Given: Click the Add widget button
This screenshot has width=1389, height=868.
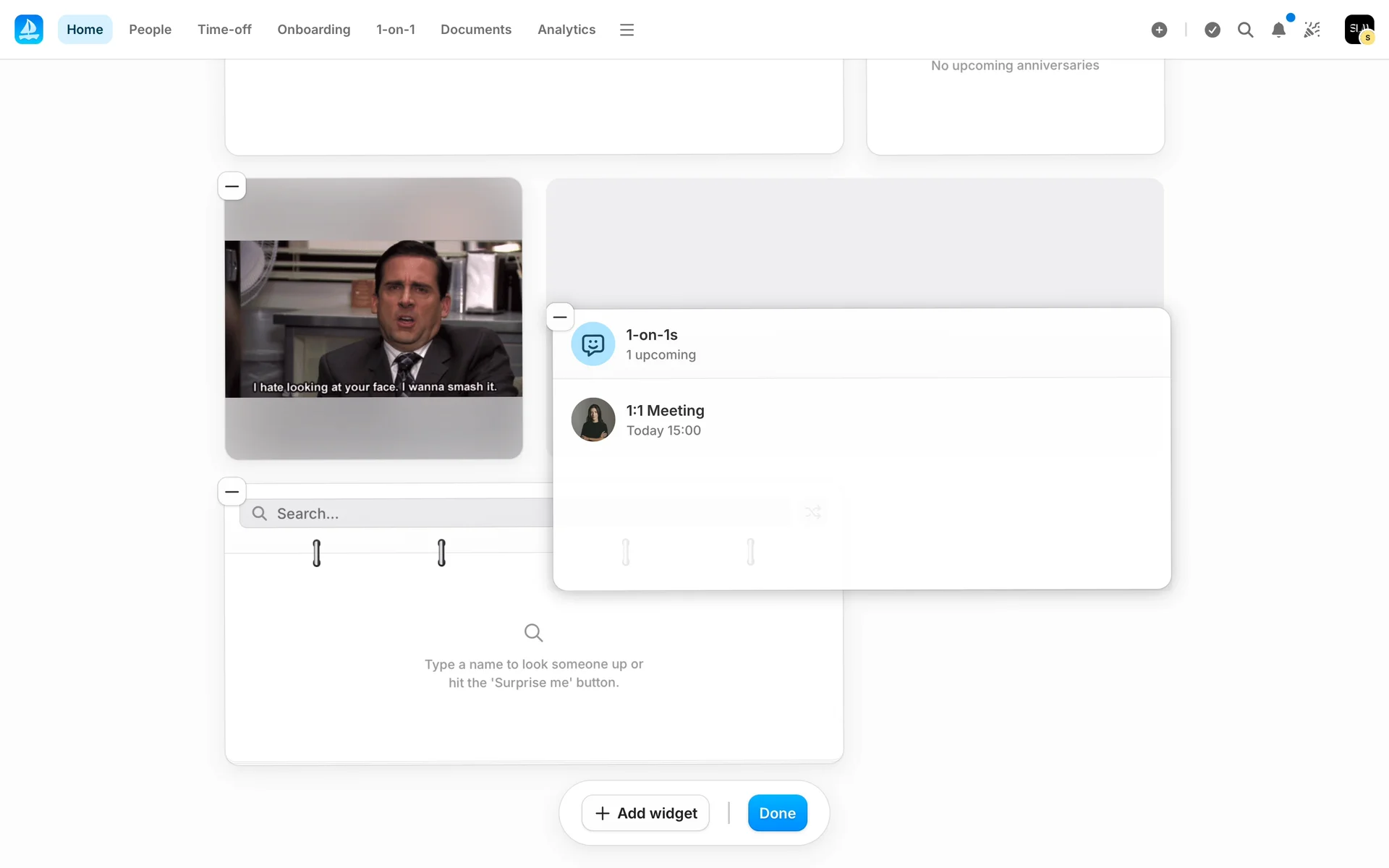Looking at the screenshot, I should (x=645, y=813).
